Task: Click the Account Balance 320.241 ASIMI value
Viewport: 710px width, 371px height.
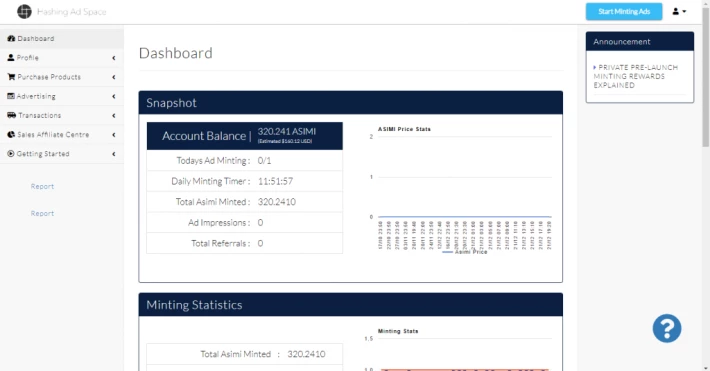Action: pos(287,131)
